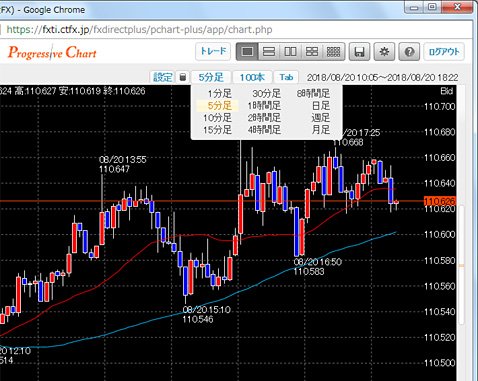478x381 pixels.
Task: Open settings via the gear icon
Action: pos(384,52)
